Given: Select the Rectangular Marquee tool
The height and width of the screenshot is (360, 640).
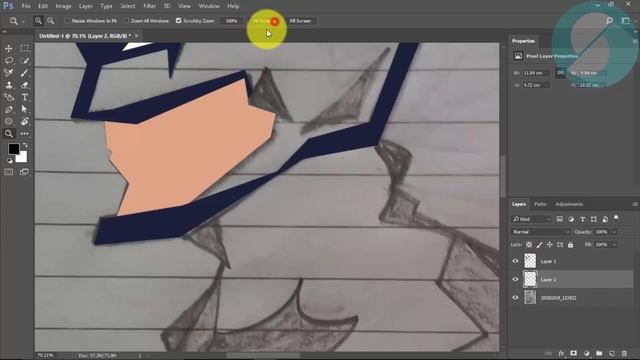Looking at the screenshot, I should [24, 49].
